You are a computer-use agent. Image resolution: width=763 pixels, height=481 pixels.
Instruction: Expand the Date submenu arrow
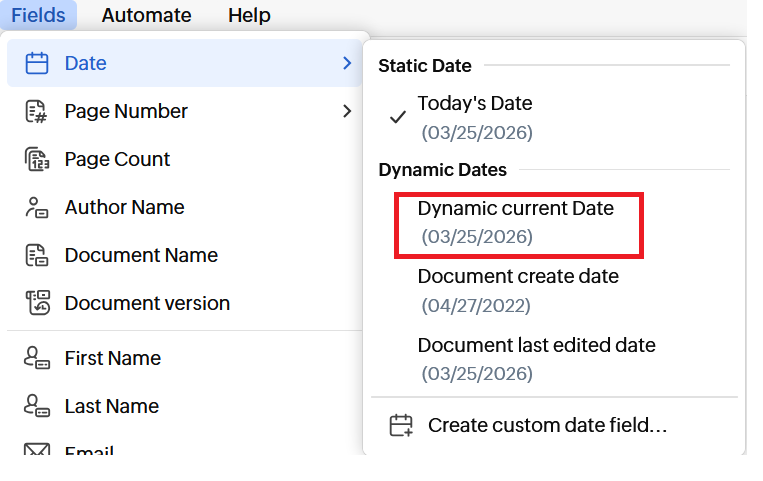(347, 63)
